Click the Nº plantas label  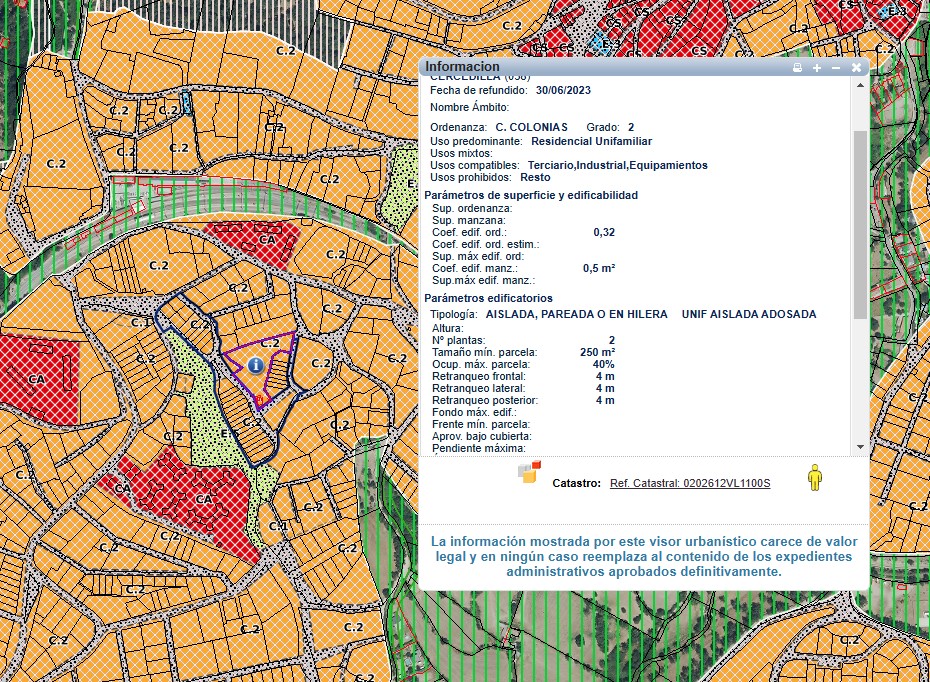pyautogui.click(x=458, y=340)
